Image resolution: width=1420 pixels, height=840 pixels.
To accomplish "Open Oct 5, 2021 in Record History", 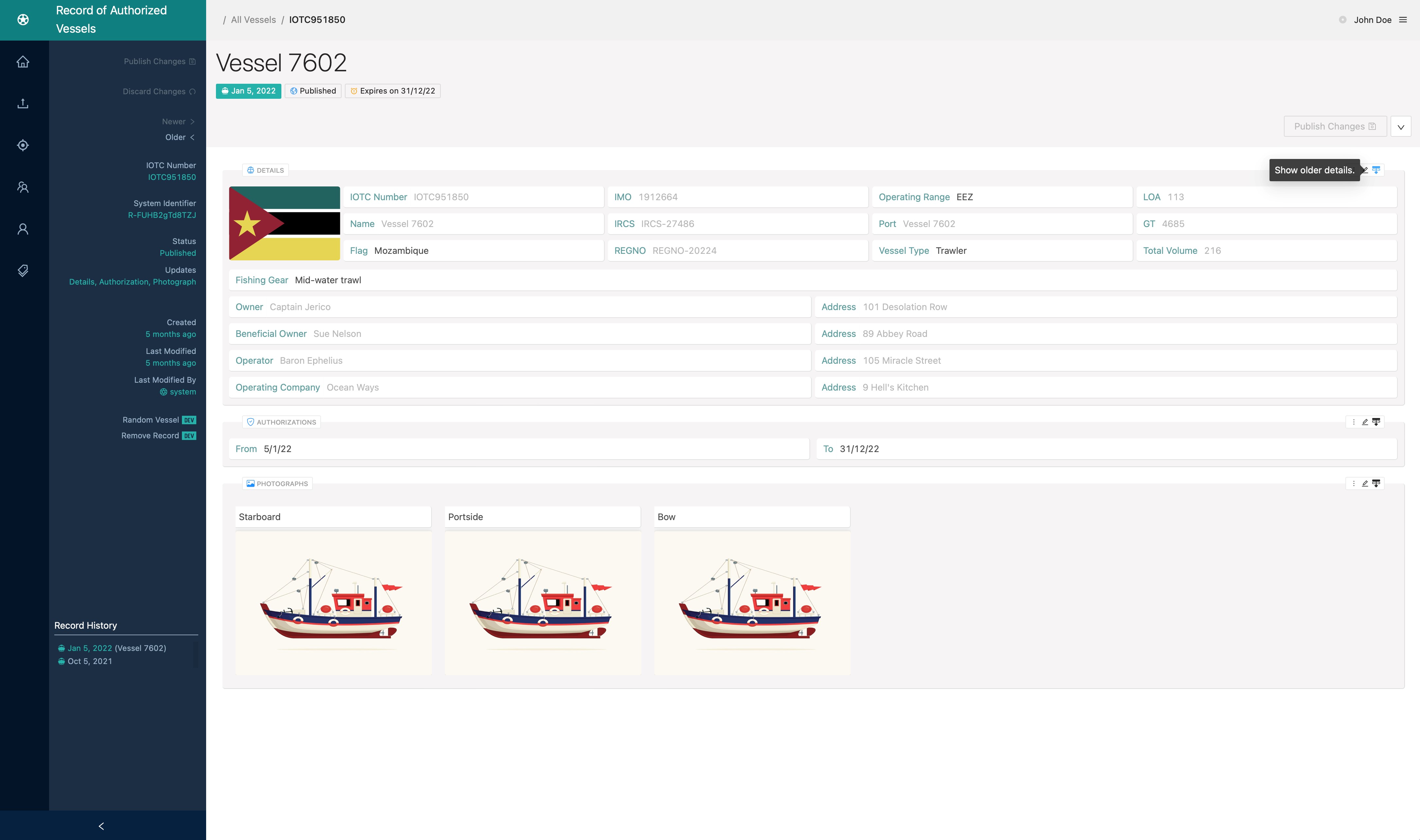I will [x=89, y=661].
